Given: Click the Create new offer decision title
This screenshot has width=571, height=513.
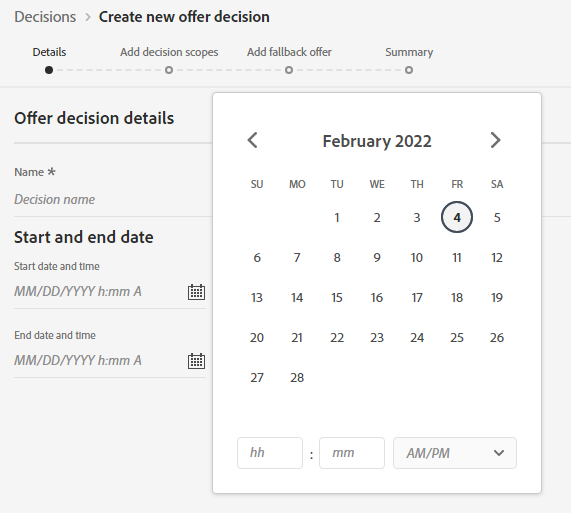Looking at the screenshot, I should tap(184, 17).
